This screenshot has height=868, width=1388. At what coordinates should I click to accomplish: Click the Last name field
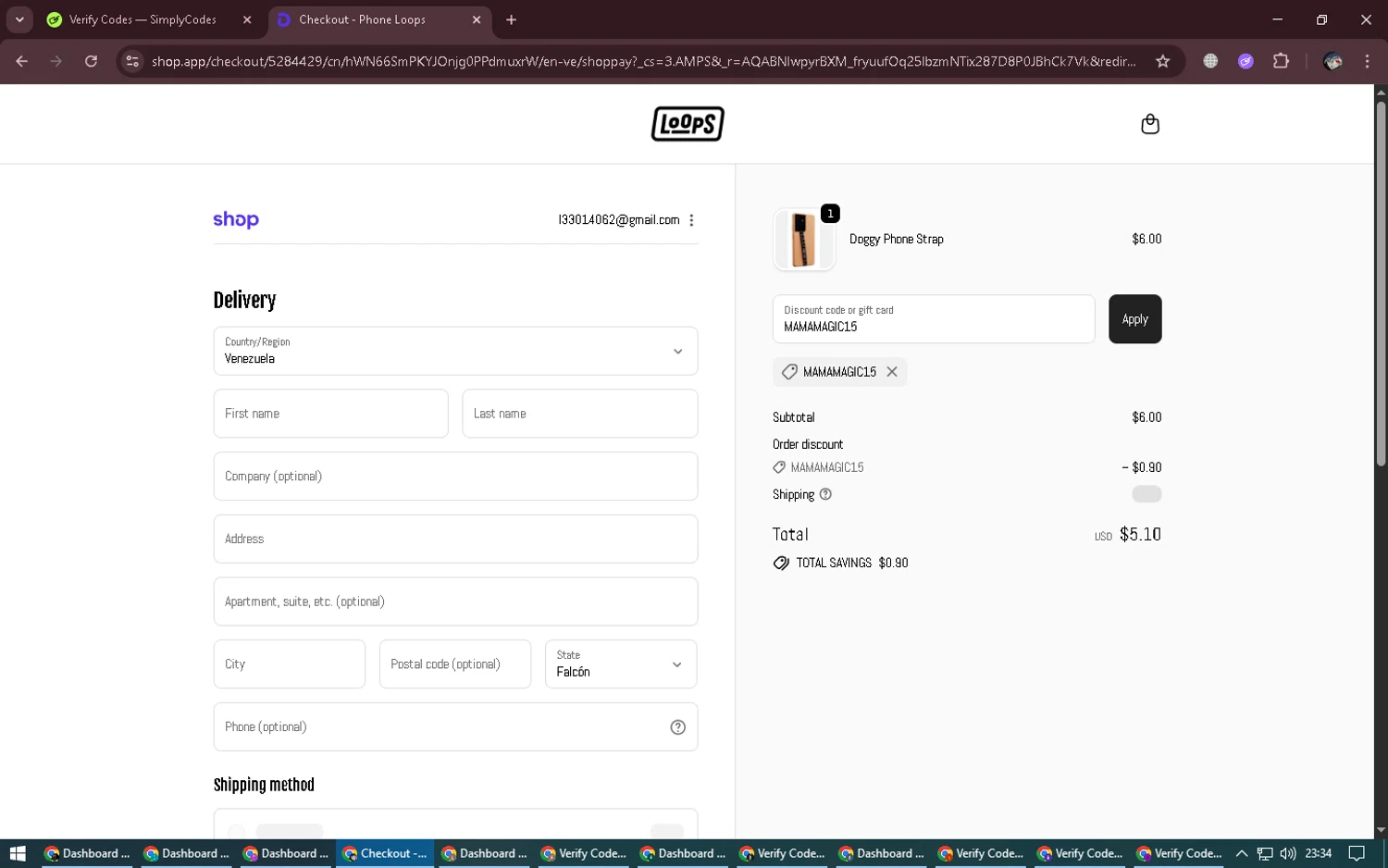point(579,414)
